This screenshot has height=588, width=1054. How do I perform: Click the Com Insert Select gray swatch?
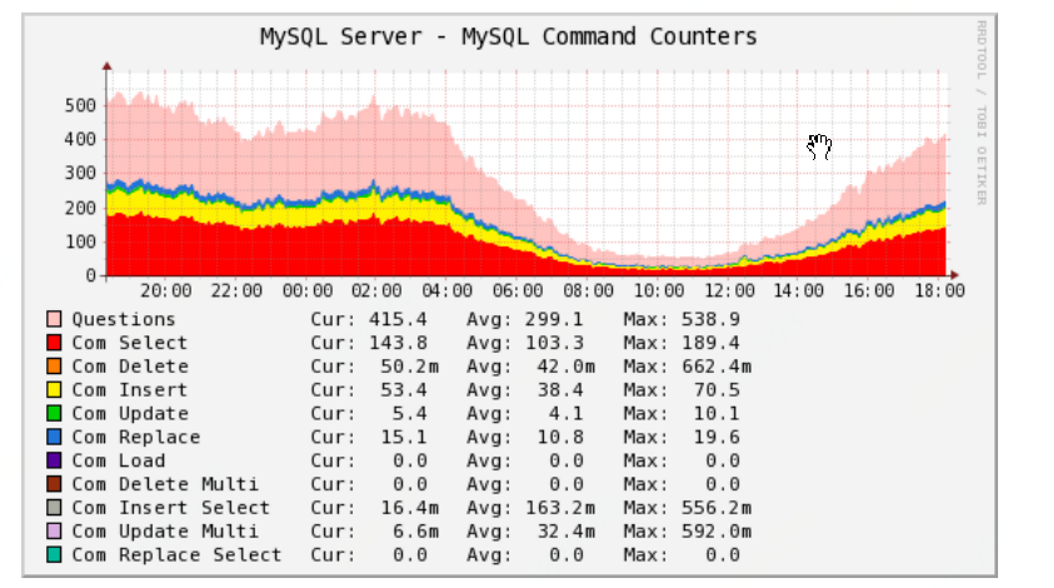coord(54,507)
